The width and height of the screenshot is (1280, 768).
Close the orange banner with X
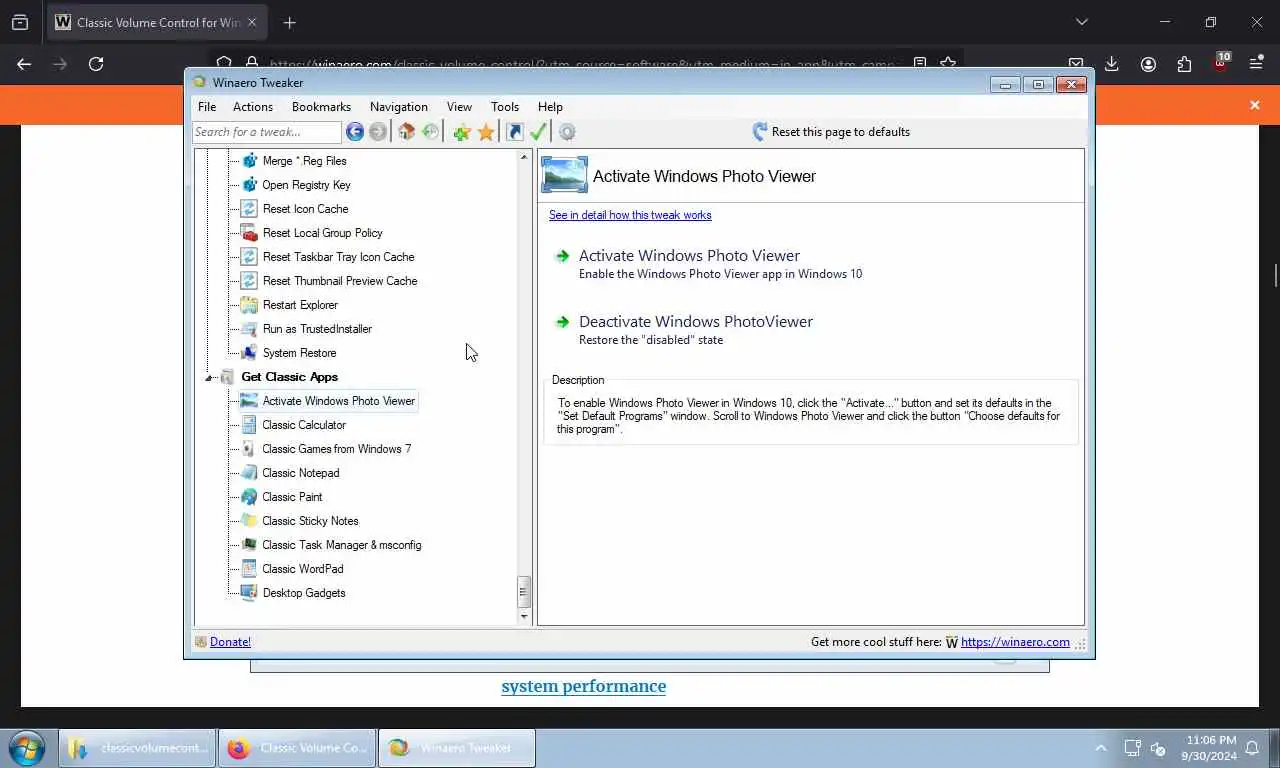(1255, 105)
